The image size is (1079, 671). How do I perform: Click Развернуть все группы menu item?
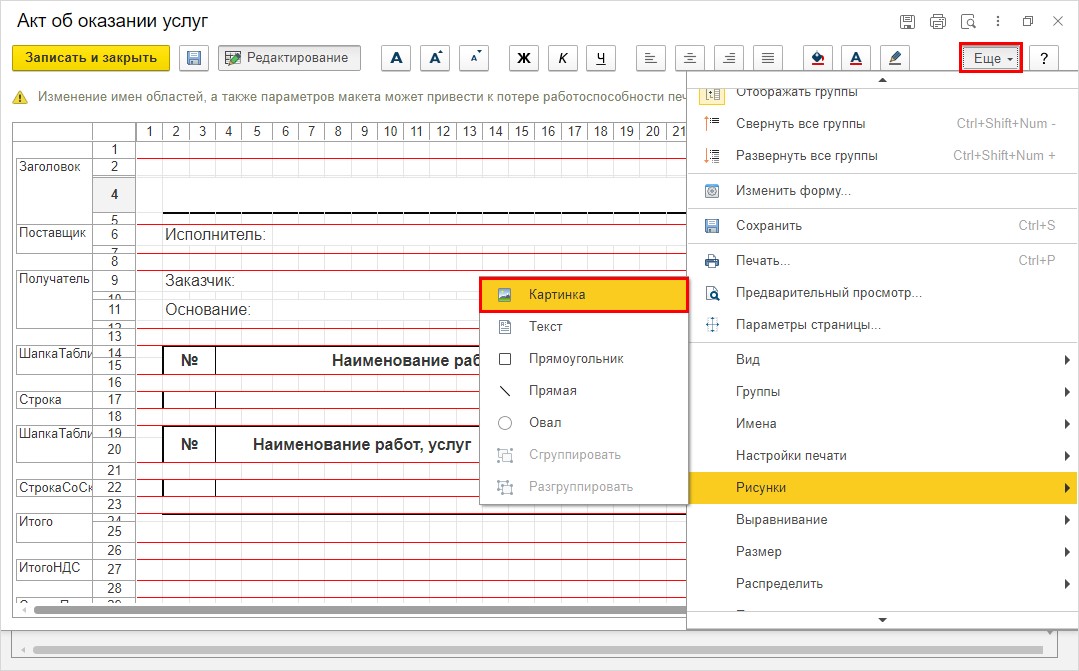882,156
